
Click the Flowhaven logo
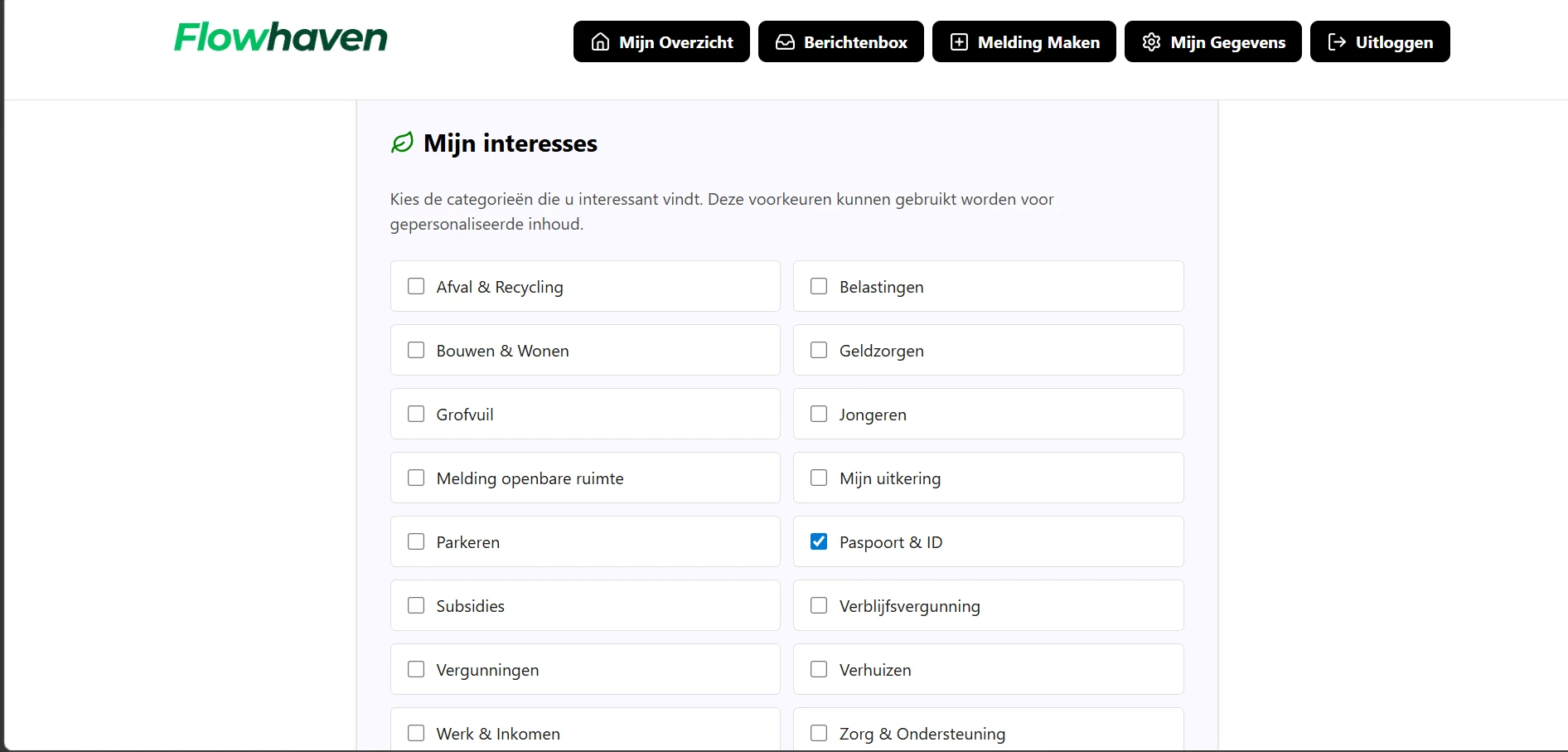click(x=279, y=36)
